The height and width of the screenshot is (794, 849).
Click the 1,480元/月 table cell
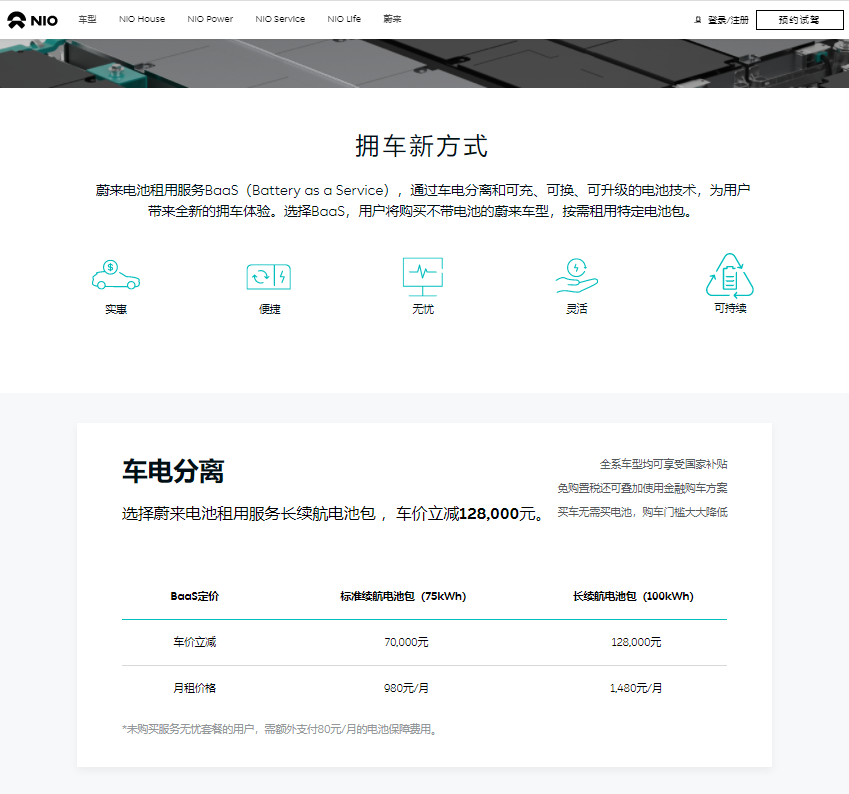[x=636, y=688]
